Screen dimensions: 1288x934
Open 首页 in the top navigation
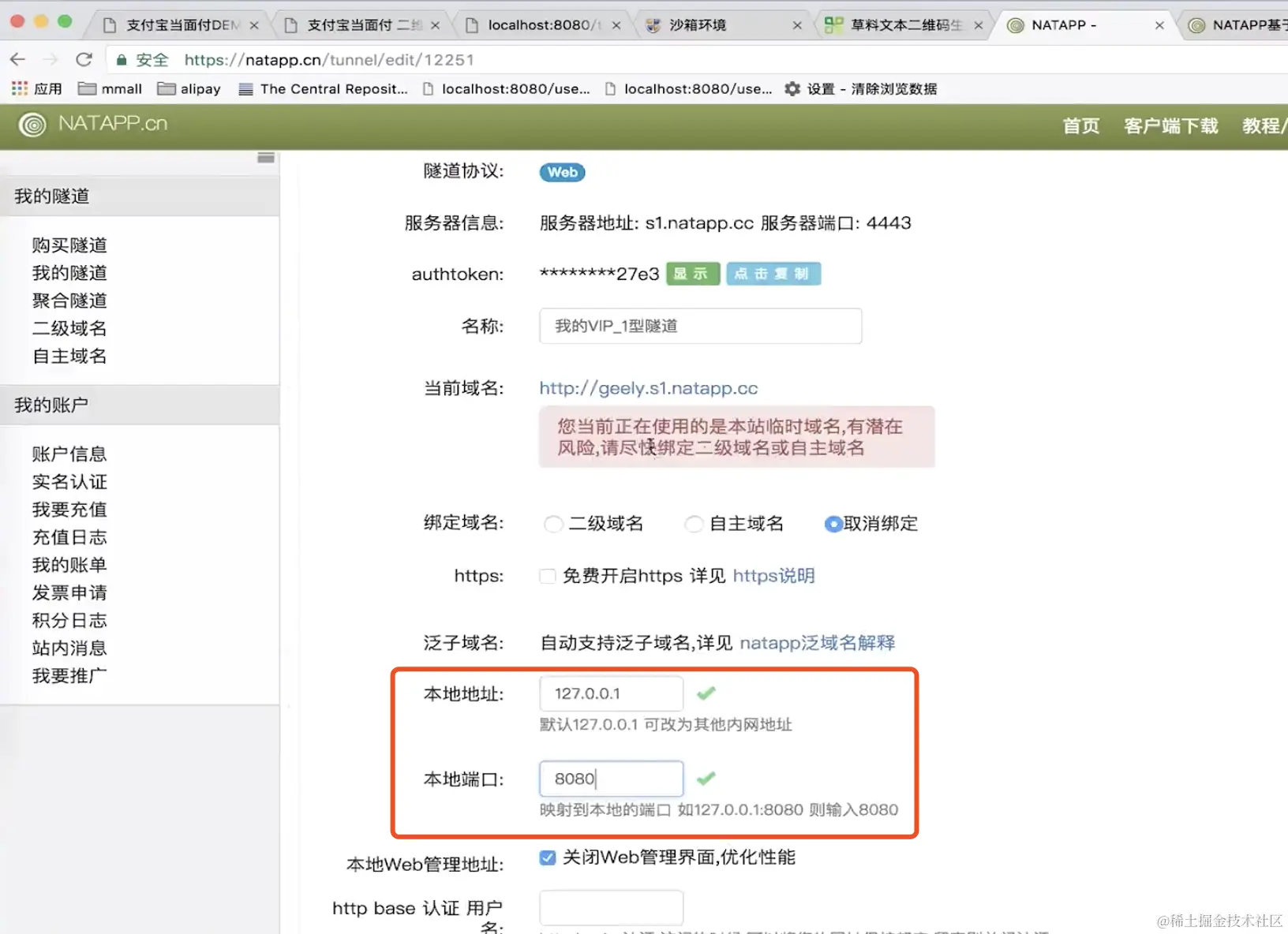(x=1080, y=126)
